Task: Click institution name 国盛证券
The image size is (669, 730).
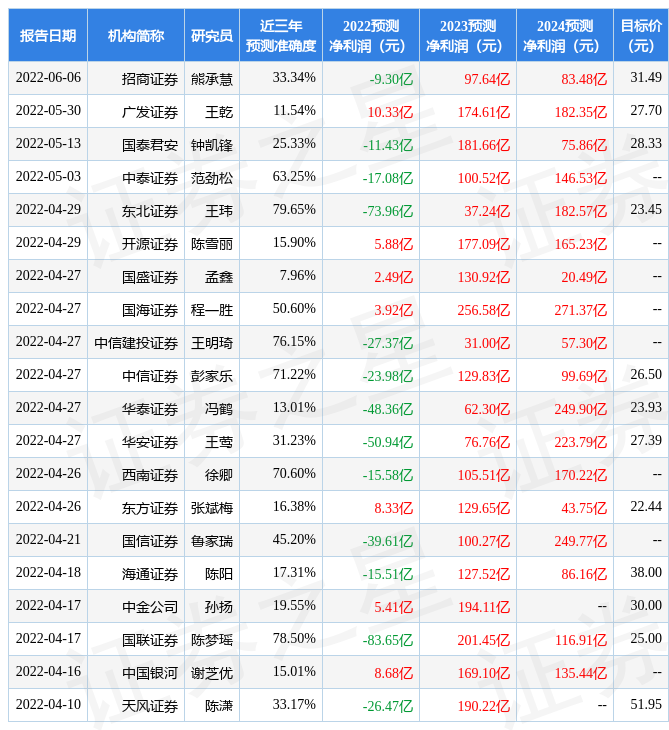Action: (150, 277)
